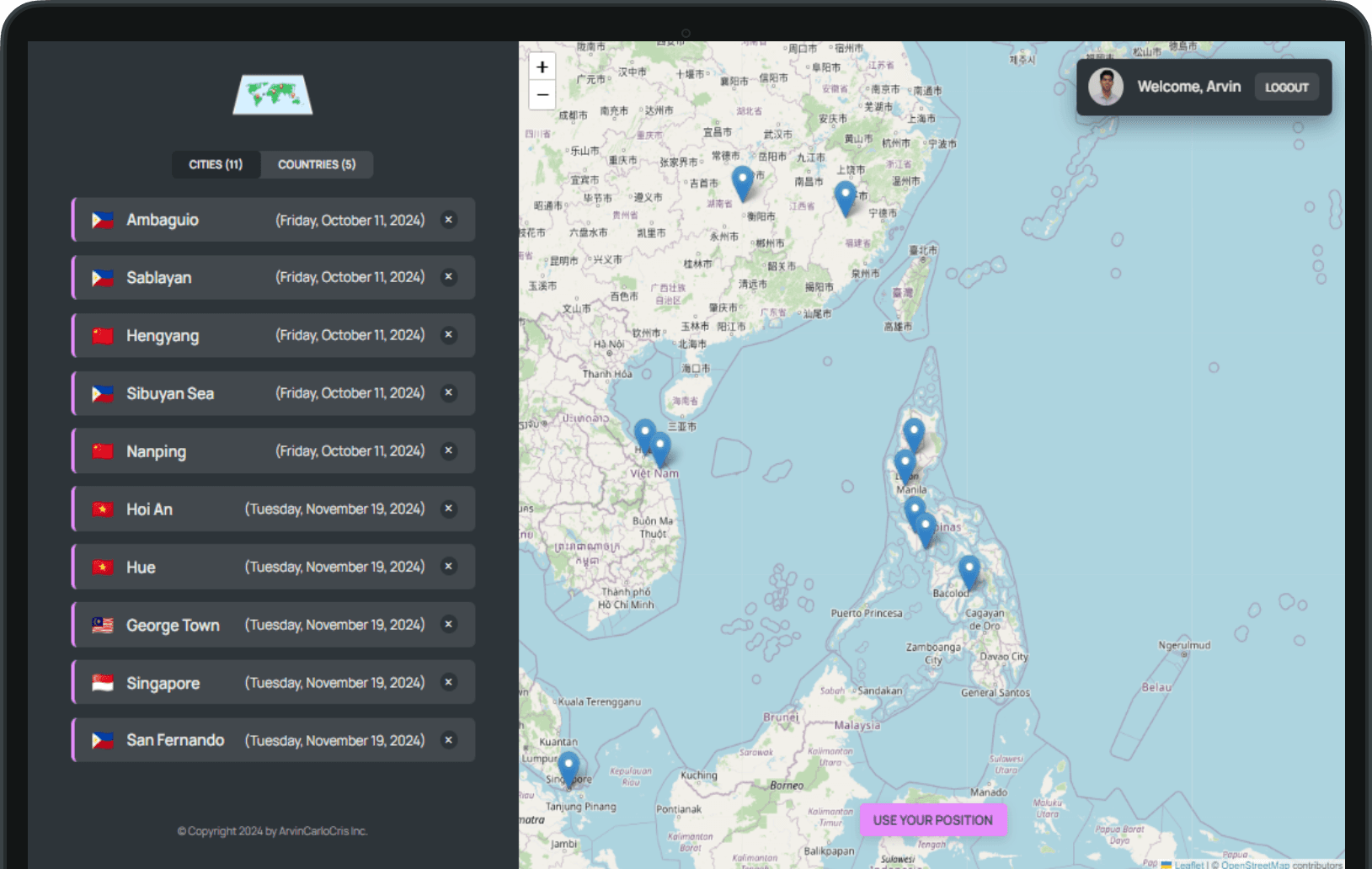Switch to the Countries (5) tab
The image size is (1372, 869).
click(317, 164)
